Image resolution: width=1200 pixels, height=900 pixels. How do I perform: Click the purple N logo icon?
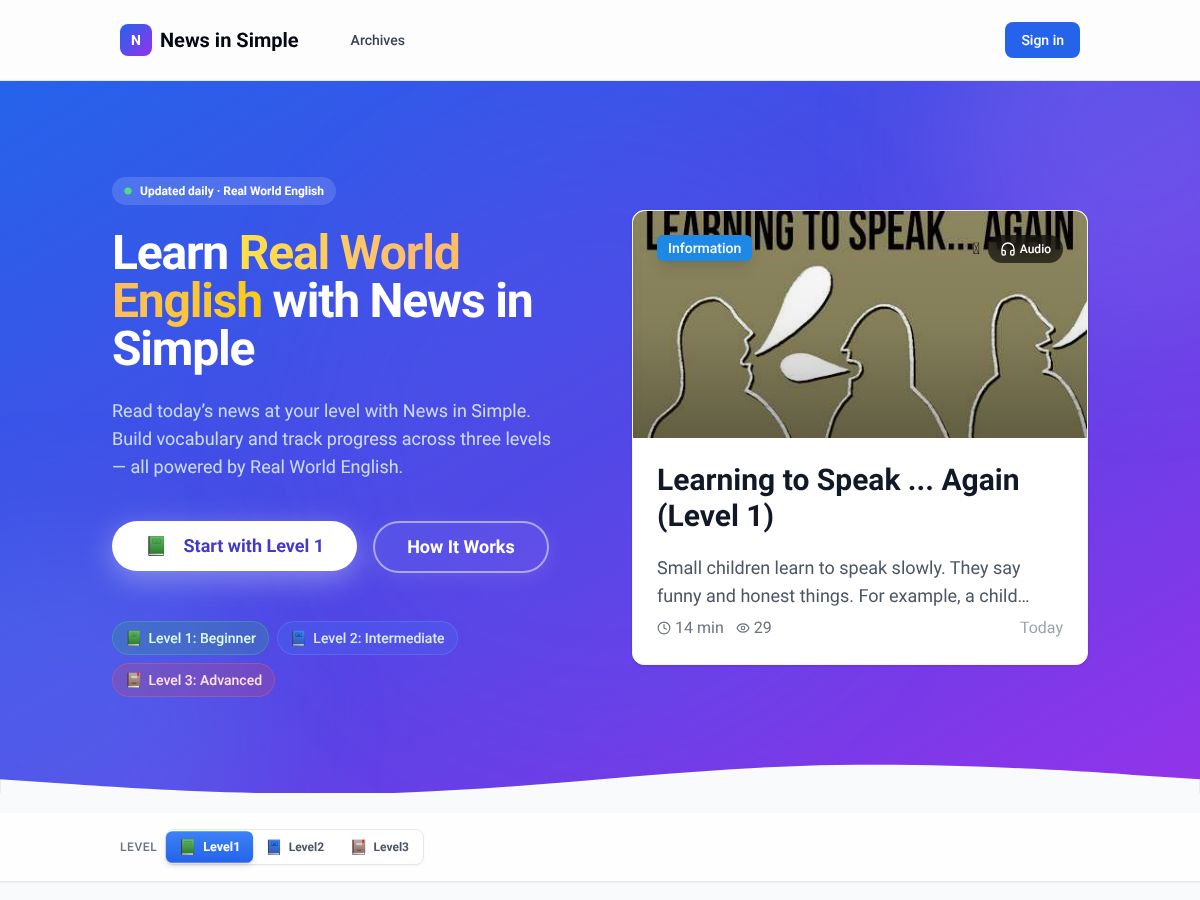click(136, 40)
